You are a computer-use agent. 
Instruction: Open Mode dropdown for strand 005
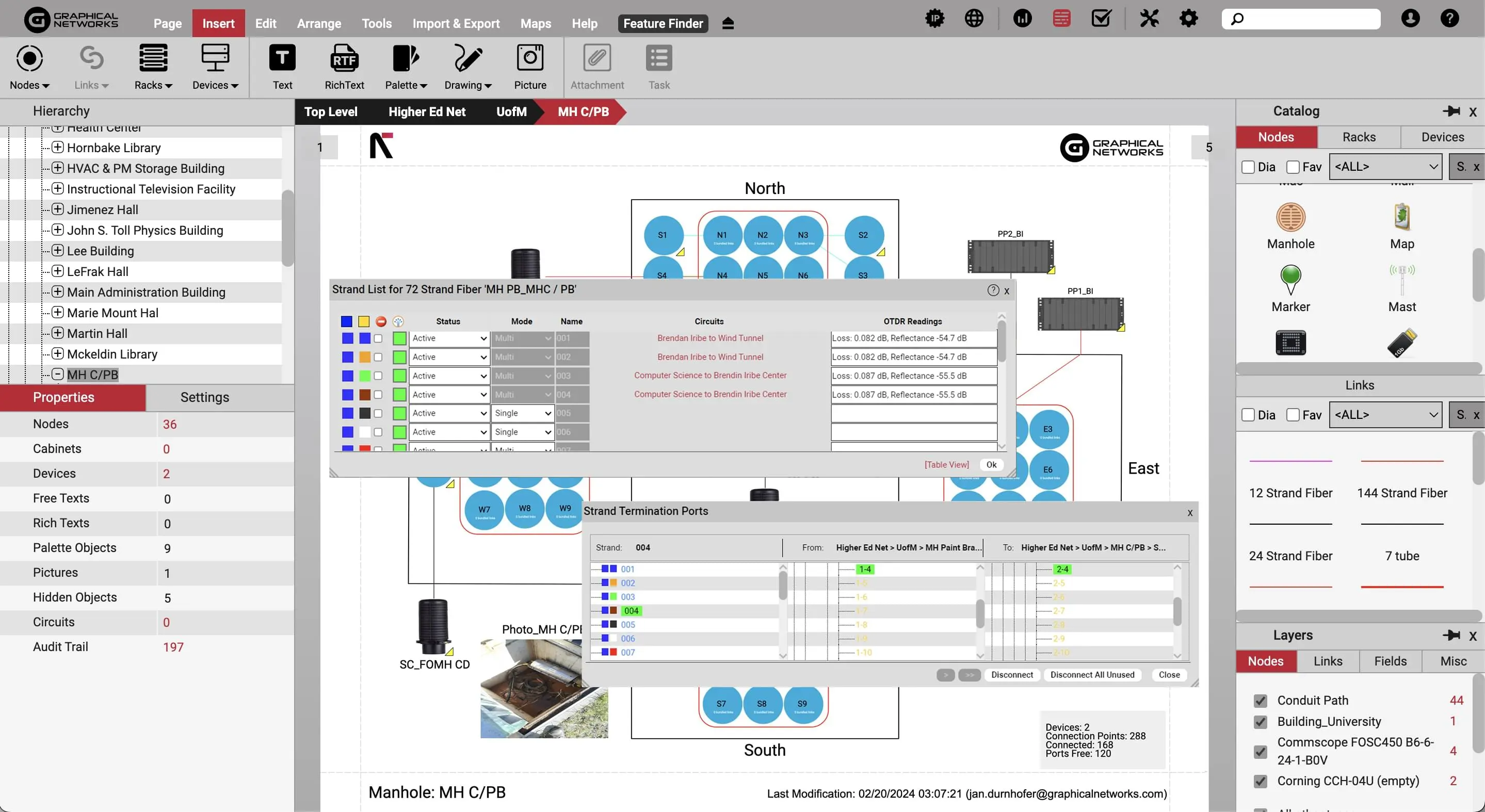(522, 413)
